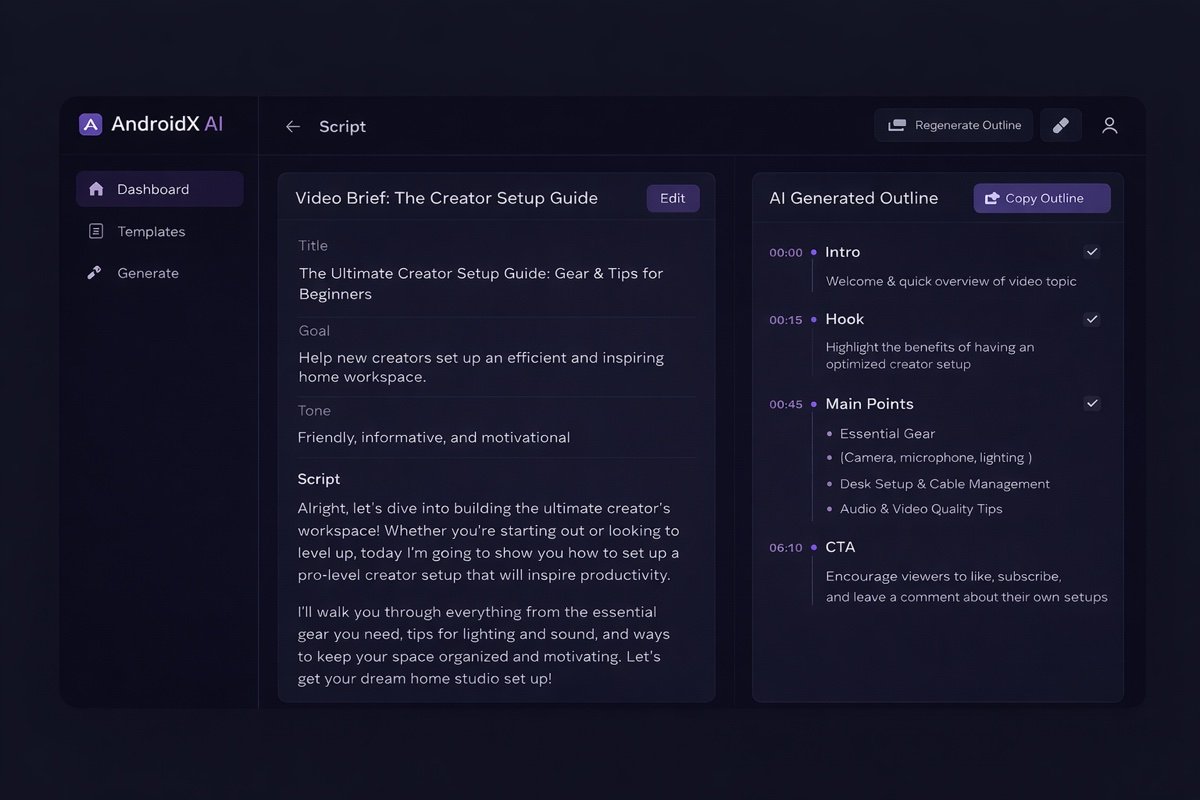The image size is (1200, 800).
Task: Open the user profile icon
Action: coord(1109,125)
